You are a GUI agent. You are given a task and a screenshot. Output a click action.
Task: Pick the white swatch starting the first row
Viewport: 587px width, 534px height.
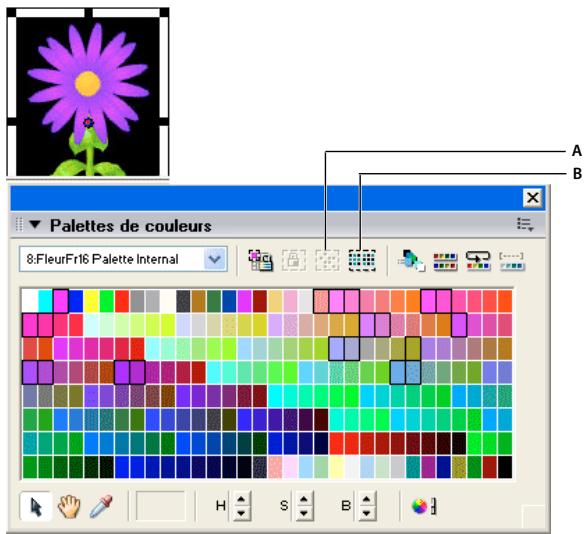point(30,301)
